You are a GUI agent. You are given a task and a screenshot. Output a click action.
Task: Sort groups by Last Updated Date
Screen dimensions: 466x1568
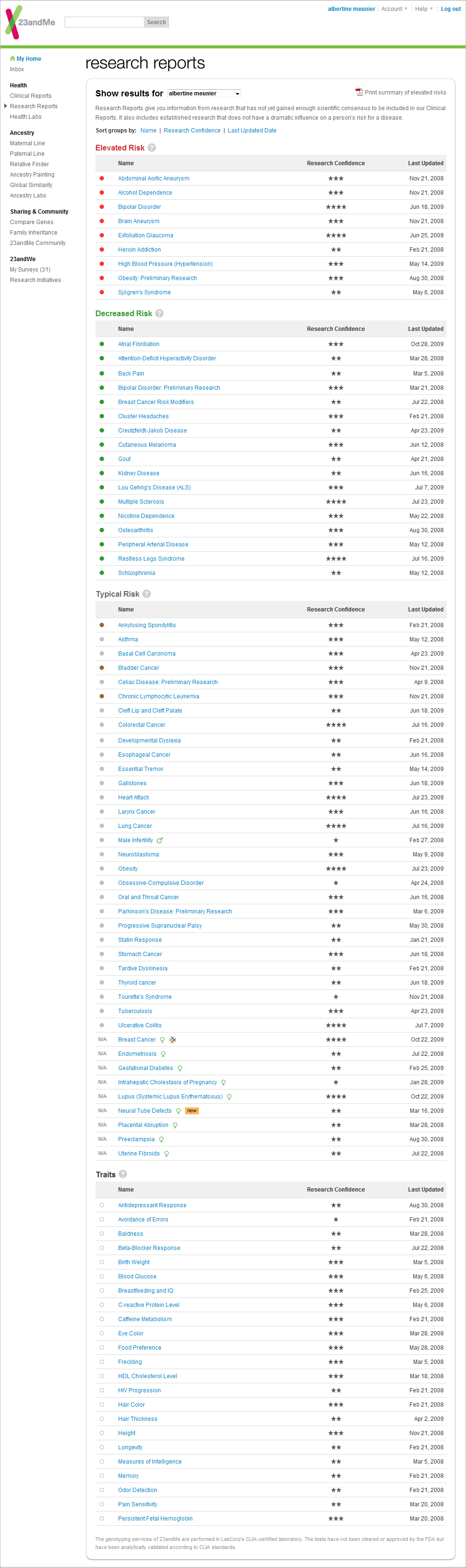252,130
